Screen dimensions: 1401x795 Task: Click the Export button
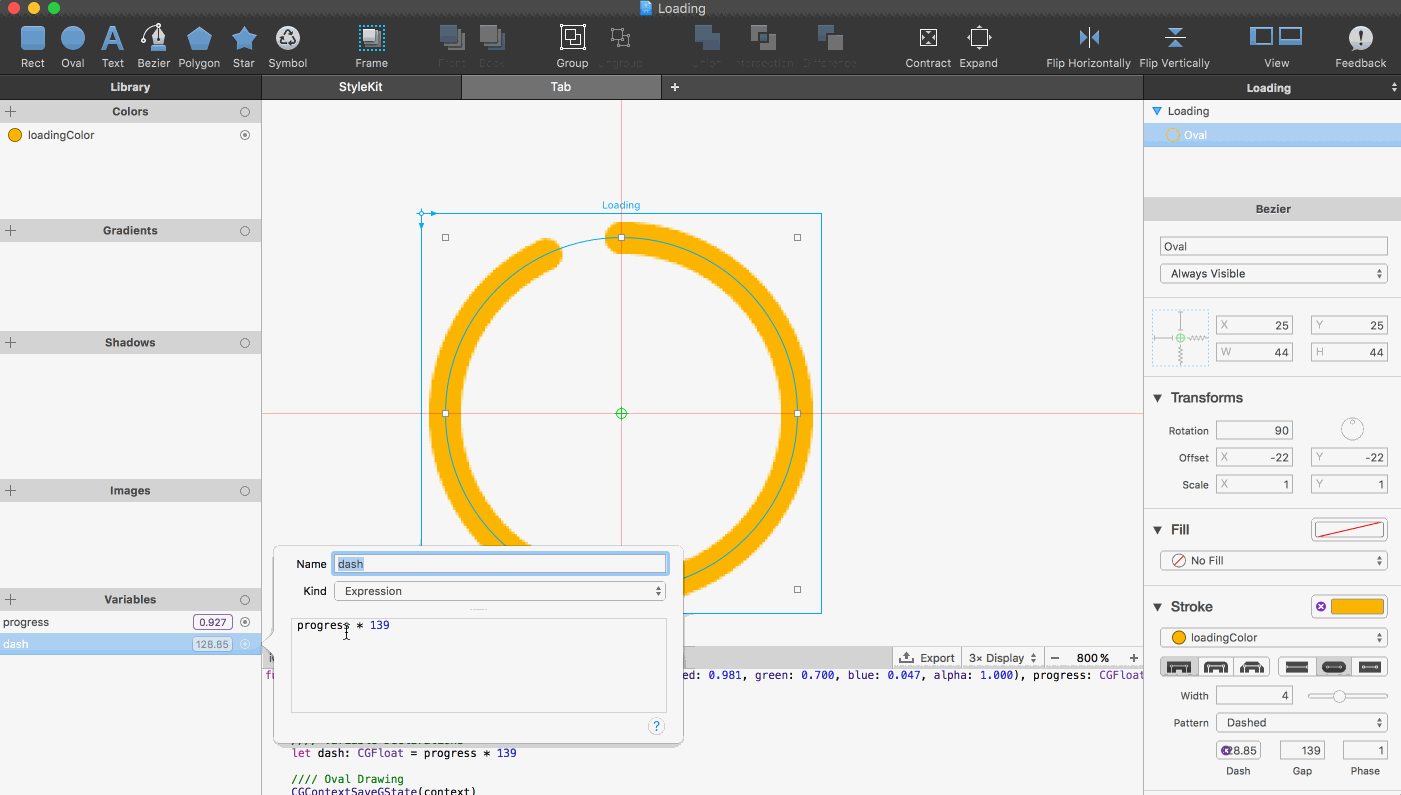click(x=927, y=658)
